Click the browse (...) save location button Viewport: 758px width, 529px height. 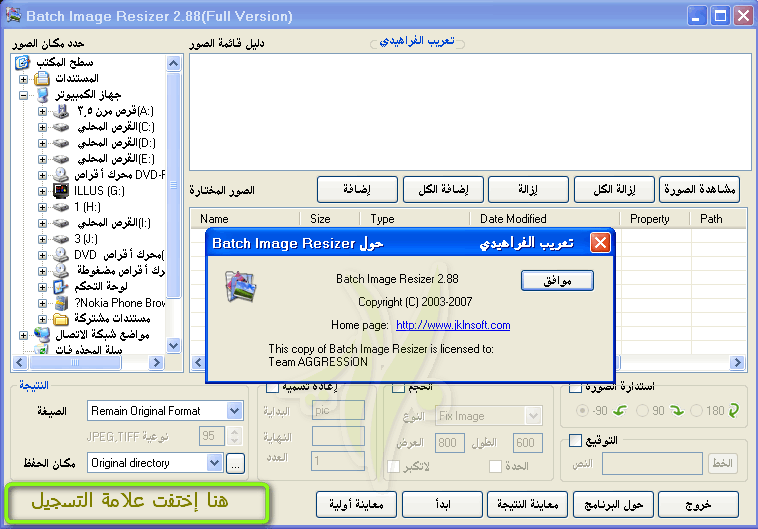[235, 465]
